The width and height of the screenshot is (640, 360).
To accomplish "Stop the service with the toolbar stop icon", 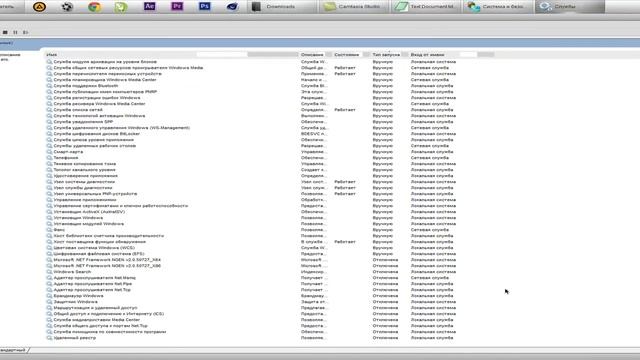I will click(5, 32).
